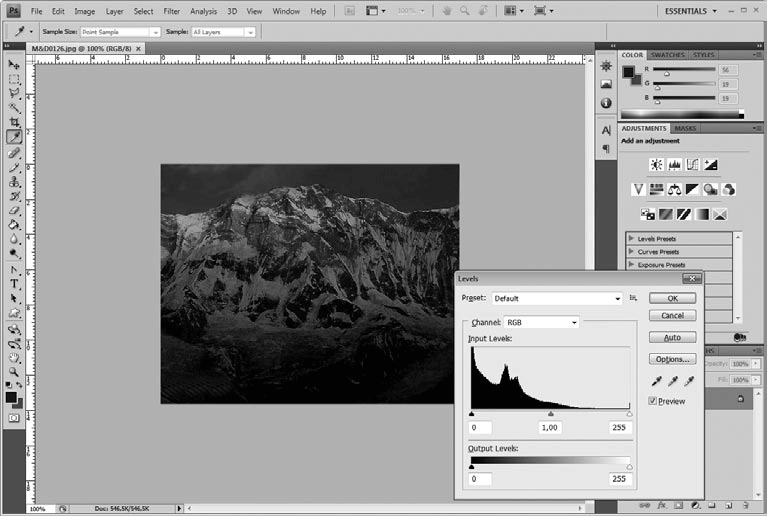Image resolution: width=767 pixels, height=516 pixels.
Task: Click the white point eyedropper in Levels
Action: (689, 381)
